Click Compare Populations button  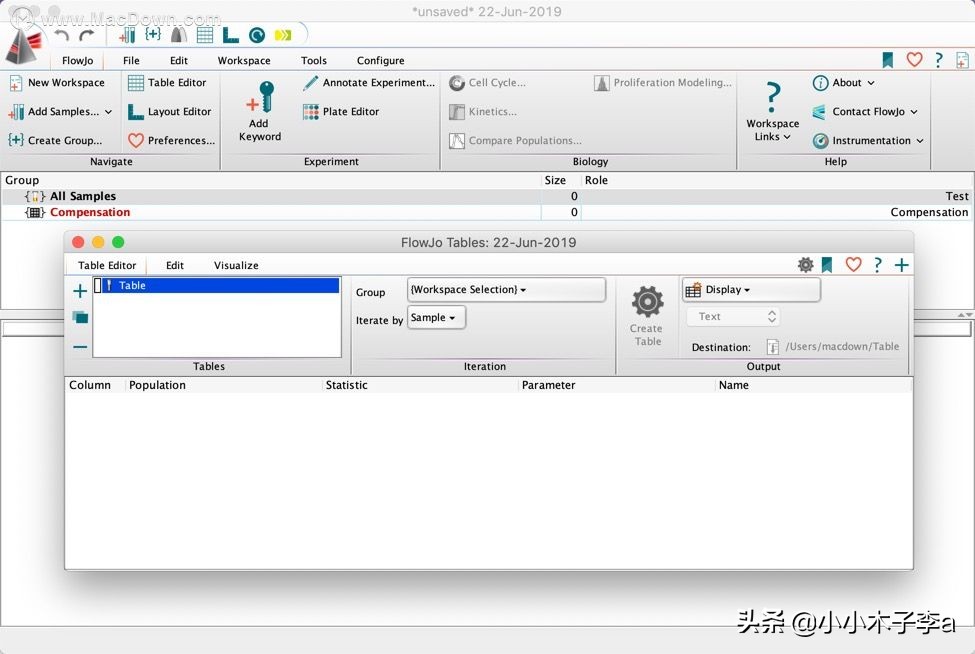click(x=515, y=140)
